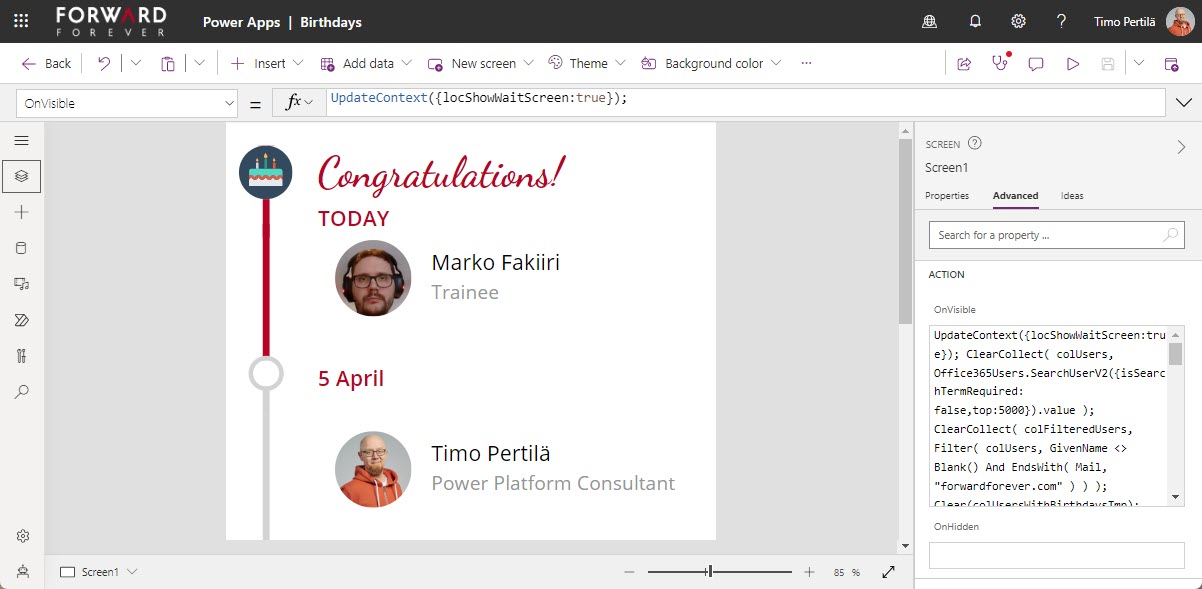Click the Search icon in left sidebar
Screen dimensions: 1202x589
[22, 392]
